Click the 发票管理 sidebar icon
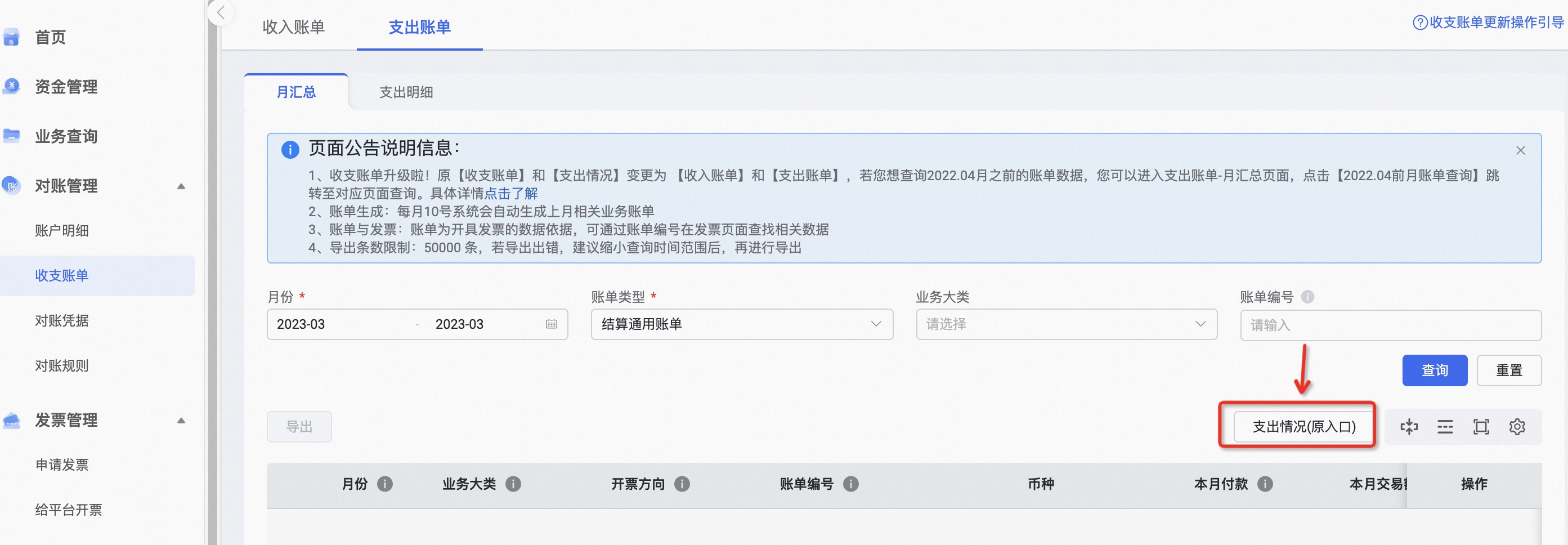Viewport: 1568px width, 545px height. pyautogui.click(x=11, y=420)
